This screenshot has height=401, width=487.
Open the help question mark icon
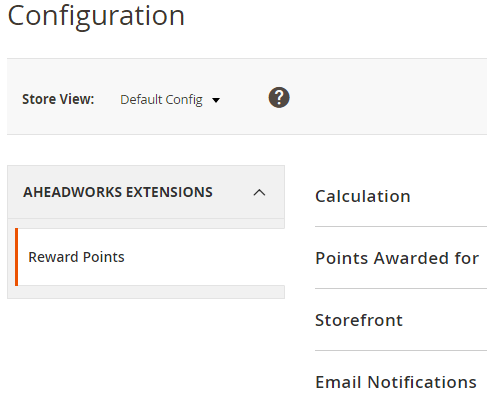[279, 98]
